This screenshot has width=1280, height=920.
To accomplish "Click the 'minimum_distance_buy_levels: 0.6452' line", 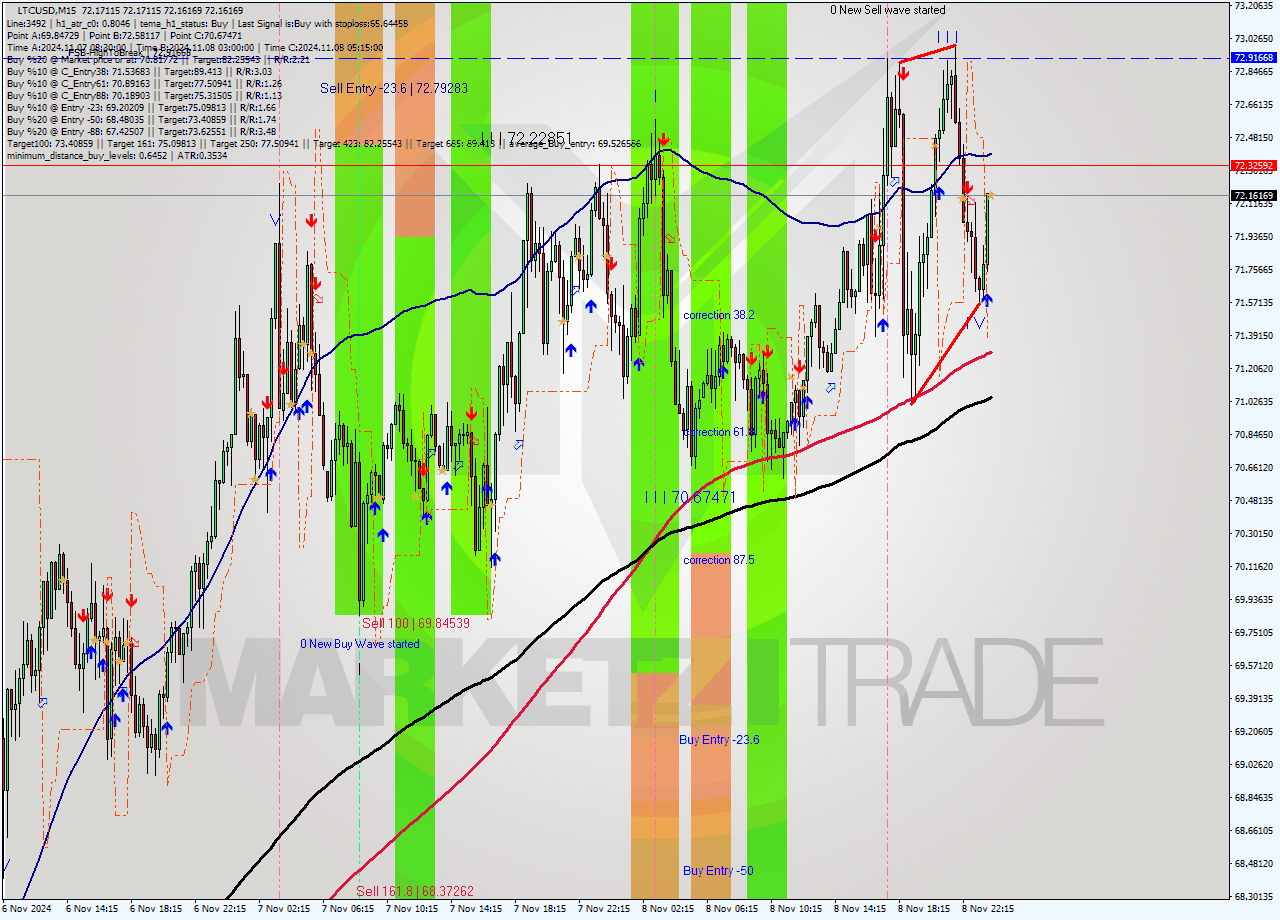I will click(116, 155).
